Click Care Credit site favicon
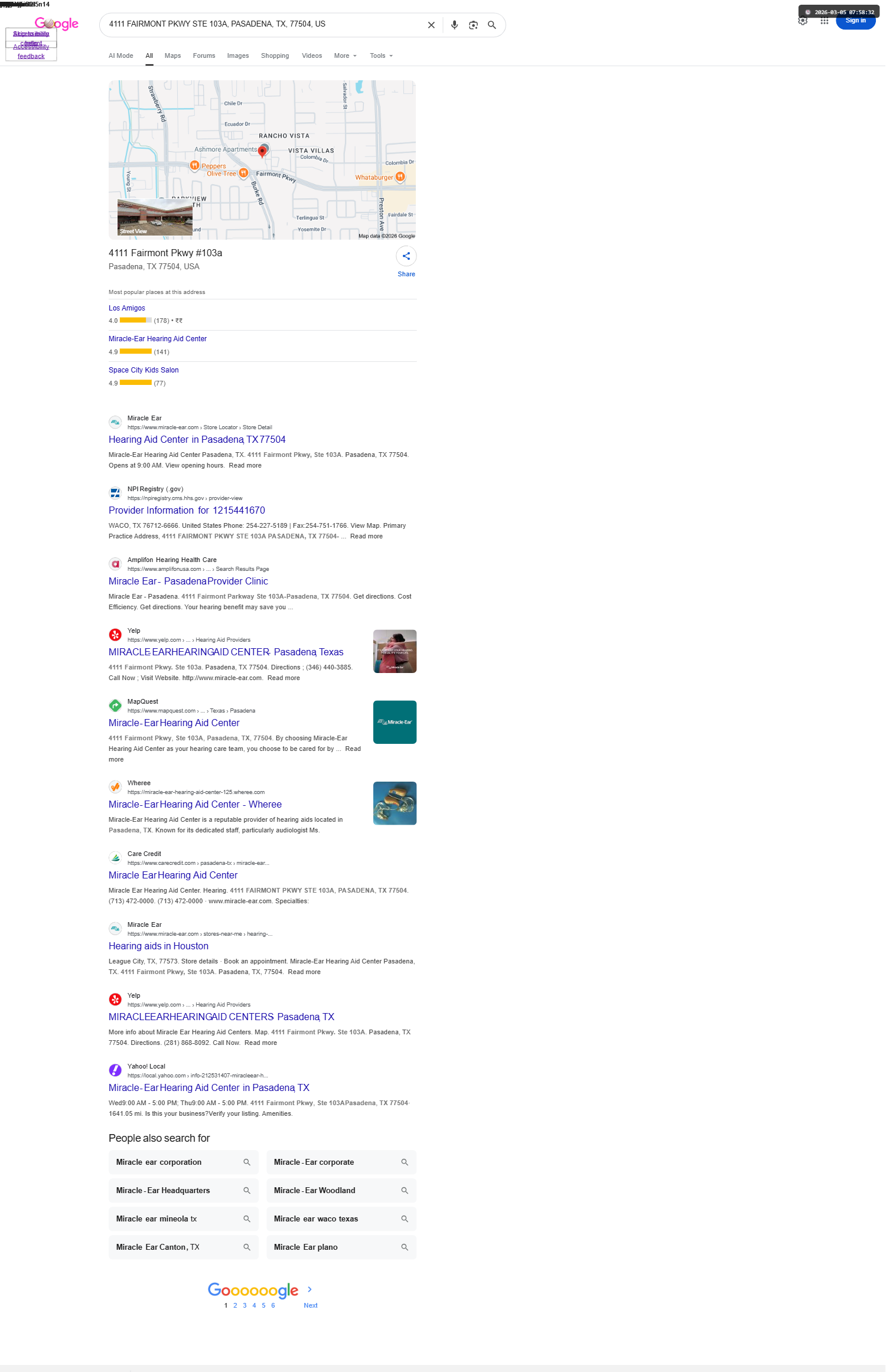The image size is (896, 1372). [x=115, y=858]
